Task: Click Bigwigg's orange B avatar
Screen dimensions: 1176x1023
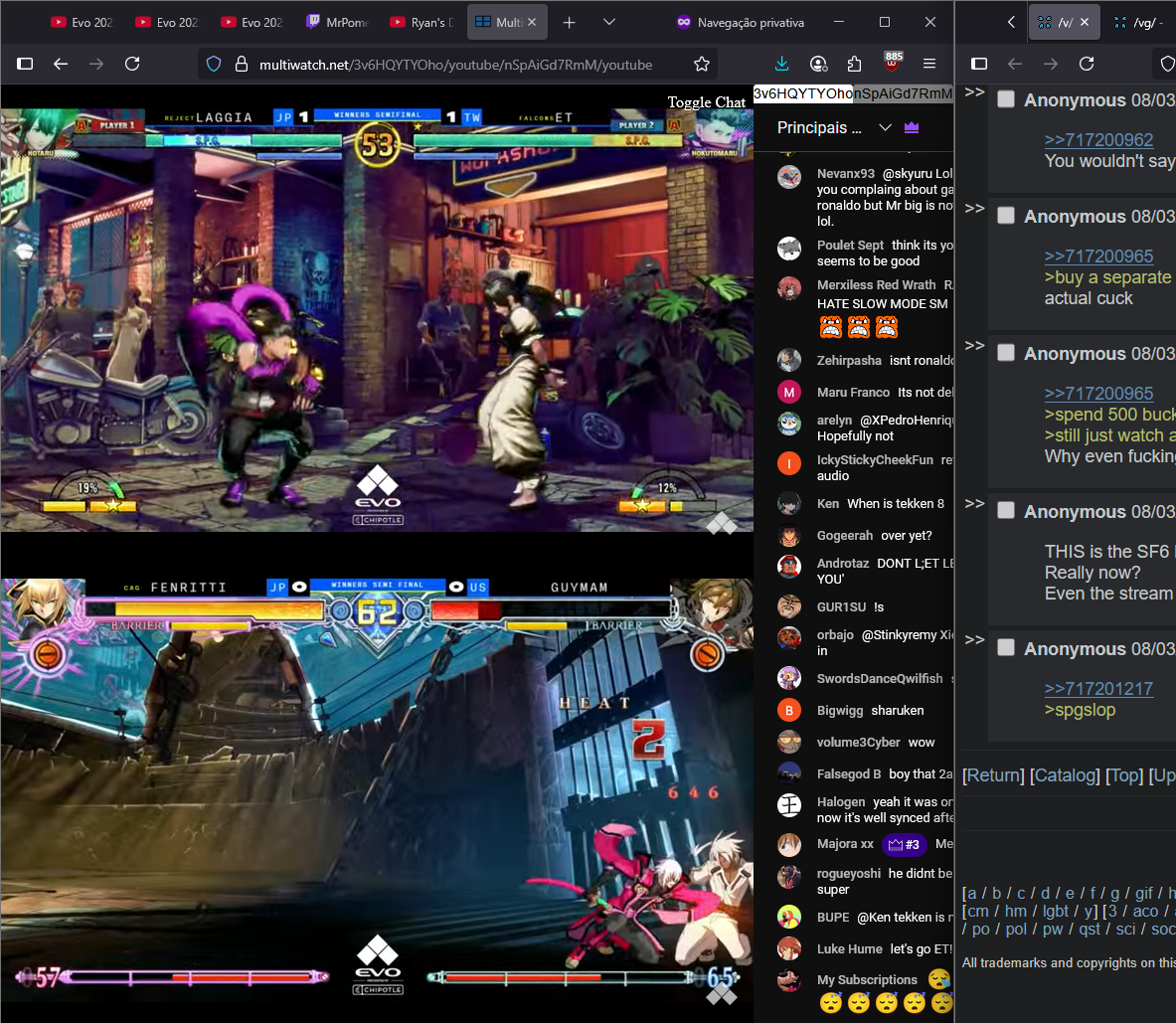Action: coord(789,710)
